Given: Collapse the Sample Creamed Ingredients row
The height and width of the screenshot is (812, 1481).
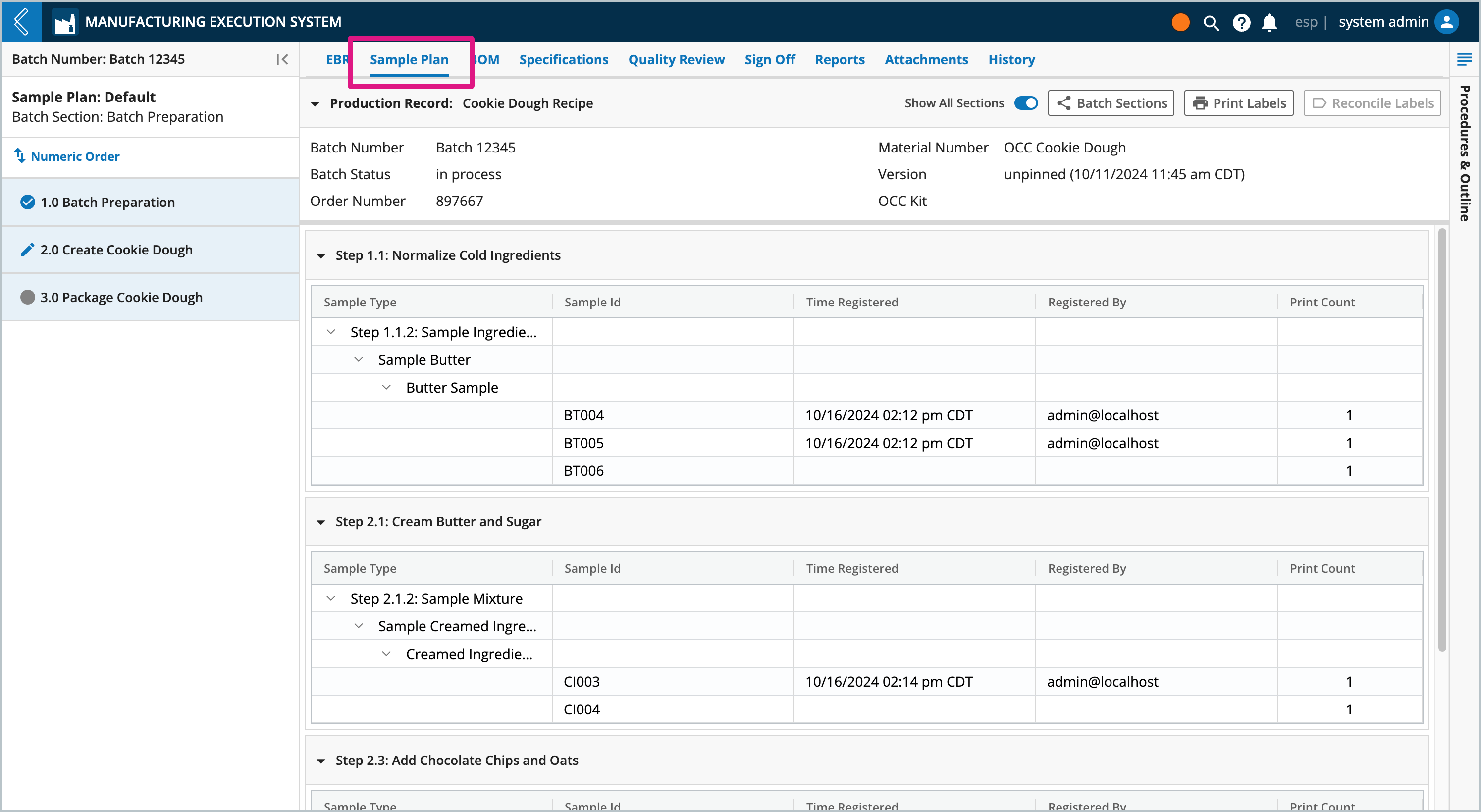Looking at the screenshot, I should (x=358, y=625).
